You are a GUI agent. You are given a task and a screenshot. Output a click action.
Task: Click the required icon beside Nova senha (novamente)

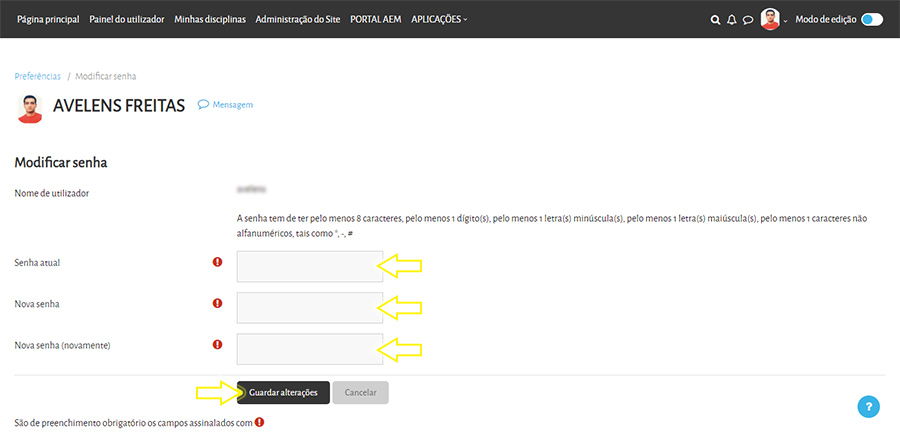point(217,345)
